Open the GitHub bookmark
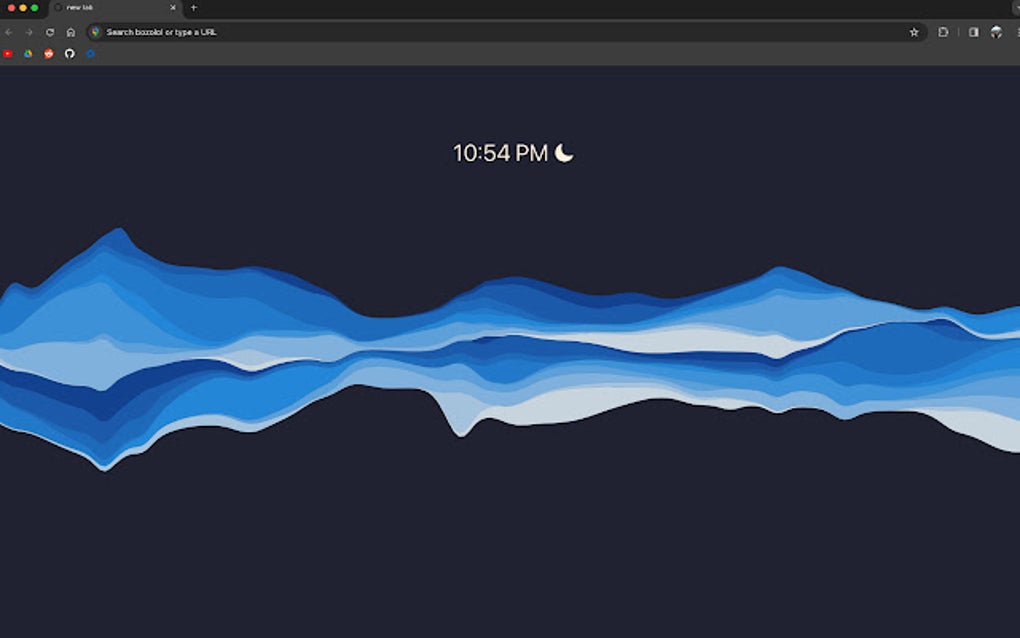The image size is (1020, 638). (x=71, y=54)
